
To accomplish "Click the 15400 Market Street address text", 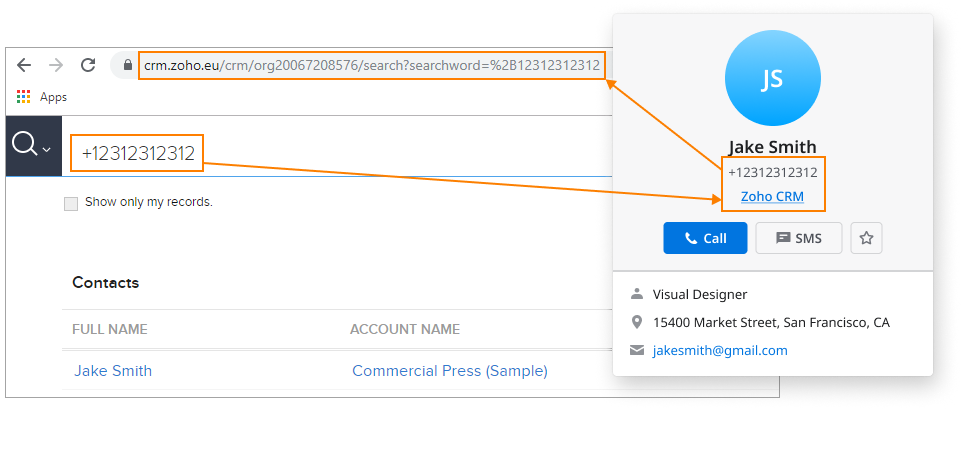I will pos(771,322).
